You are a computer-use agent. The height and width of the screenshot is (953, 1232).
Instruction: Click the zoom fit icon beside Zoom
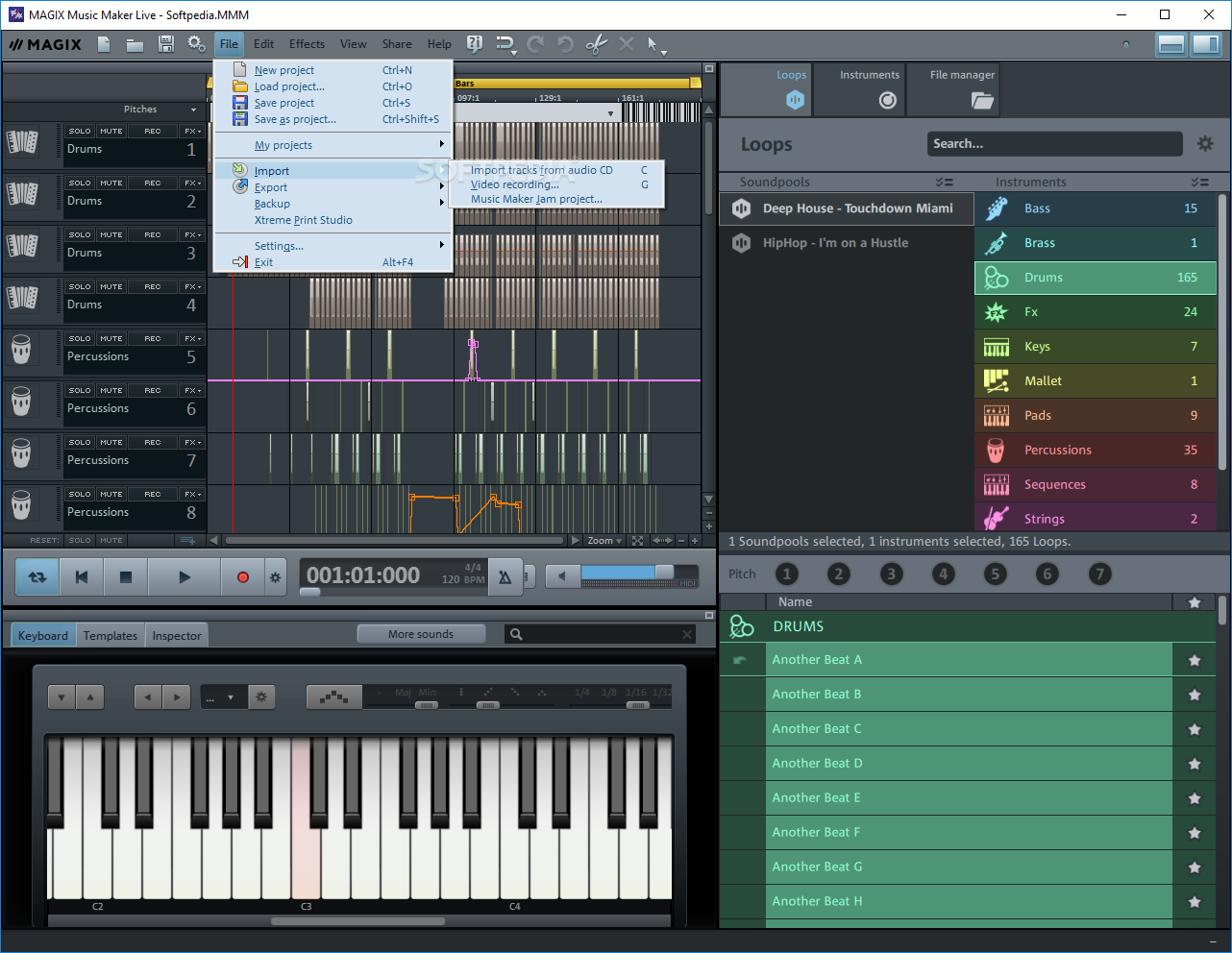pos(637,541)
